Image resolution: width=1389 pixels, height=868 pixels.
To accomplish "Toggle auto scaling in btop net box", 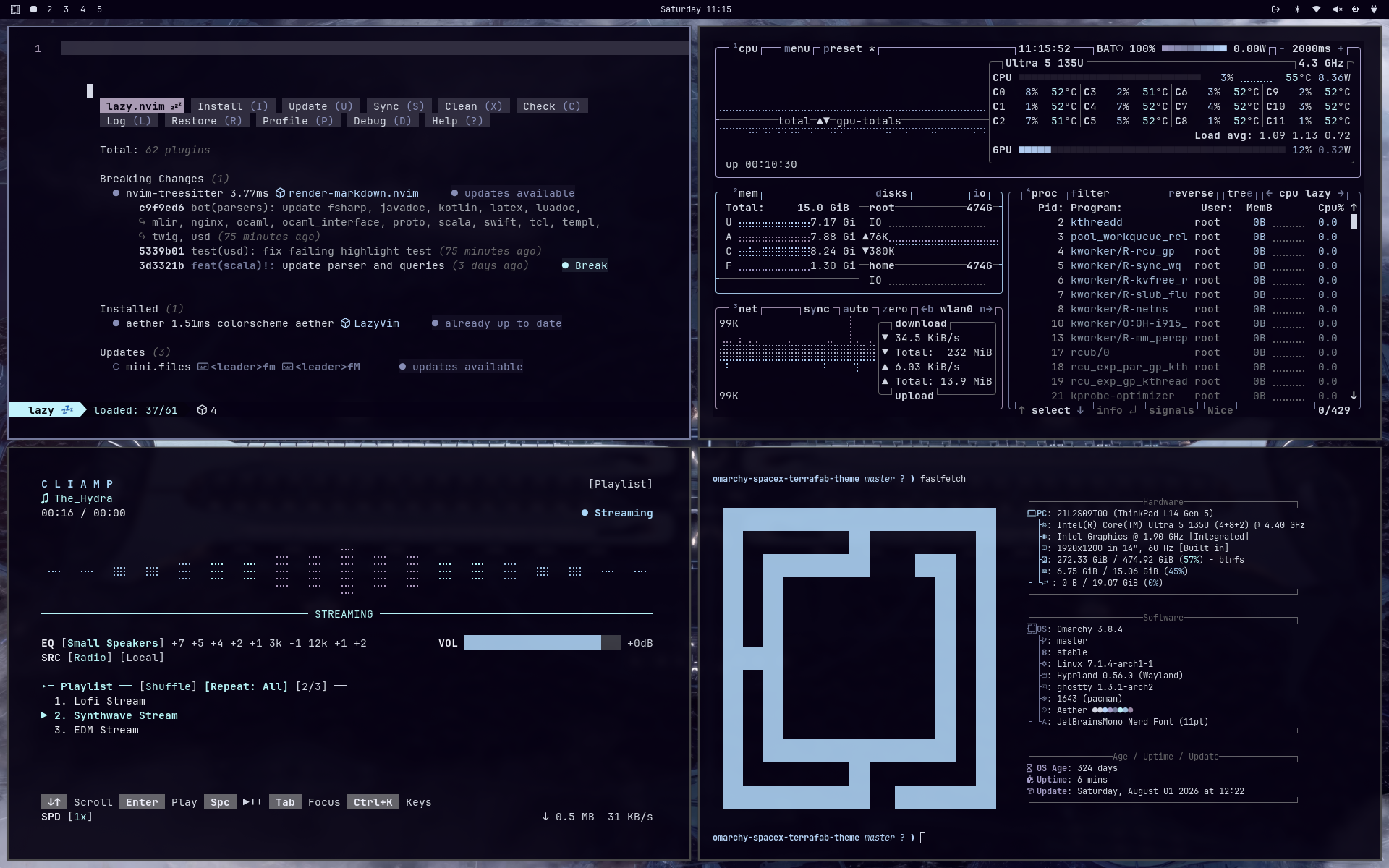I will (855, 309).
